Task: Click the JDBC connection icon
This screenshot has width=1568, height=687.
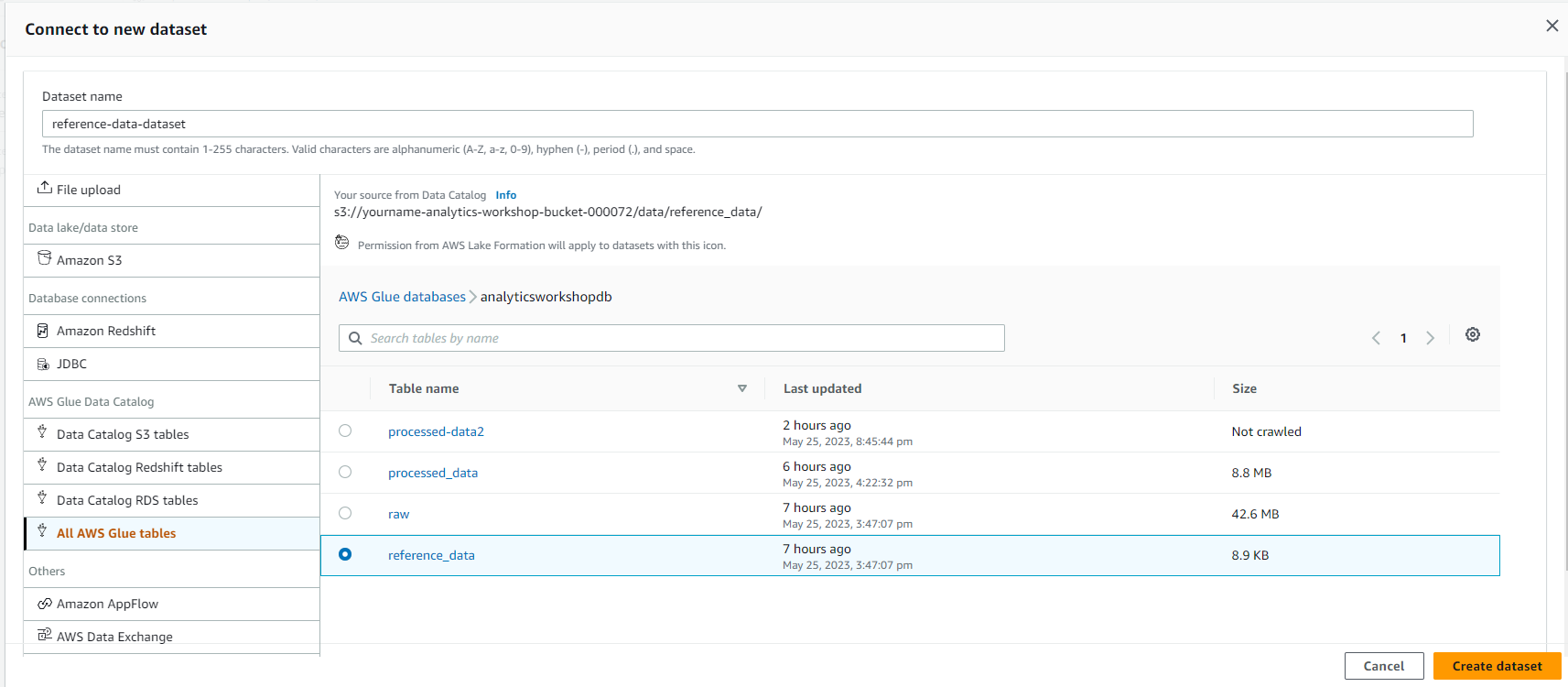Action: pos(43,364)
